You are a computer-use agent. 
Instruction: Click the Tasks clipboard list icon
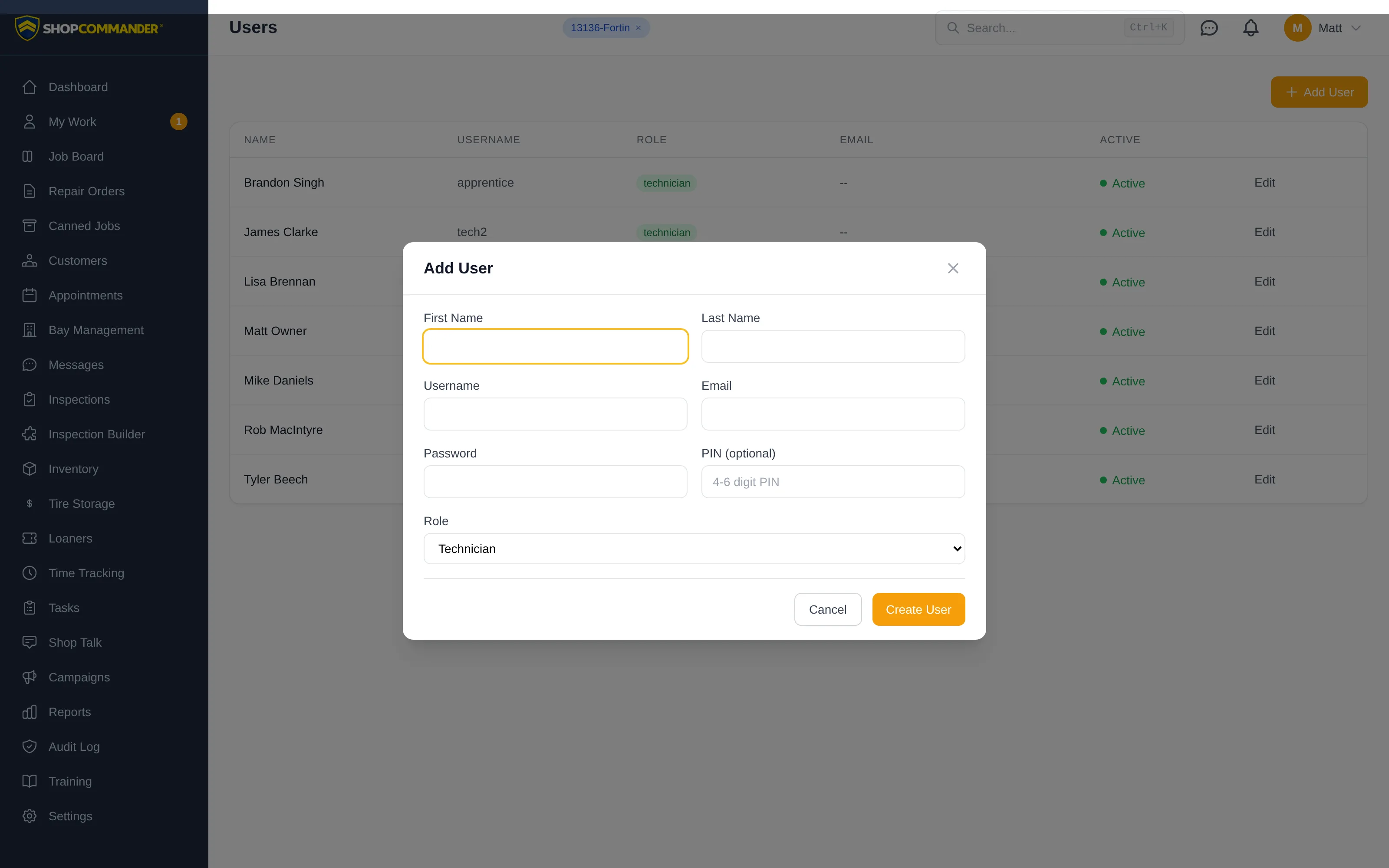[x=29, y=608]
